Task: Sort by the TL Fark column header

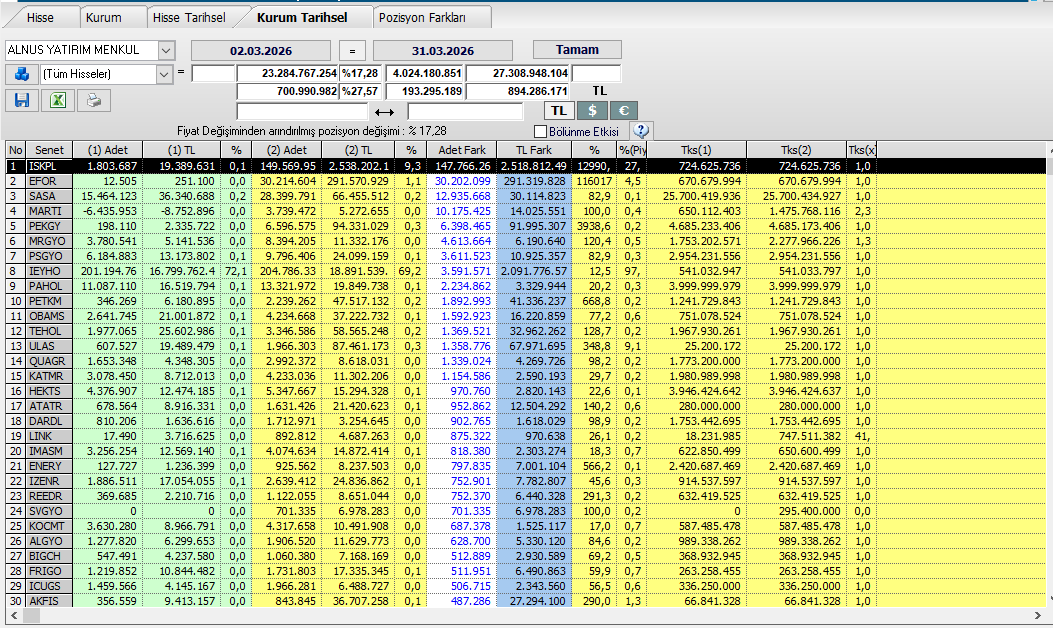Action: pos(534,150)
